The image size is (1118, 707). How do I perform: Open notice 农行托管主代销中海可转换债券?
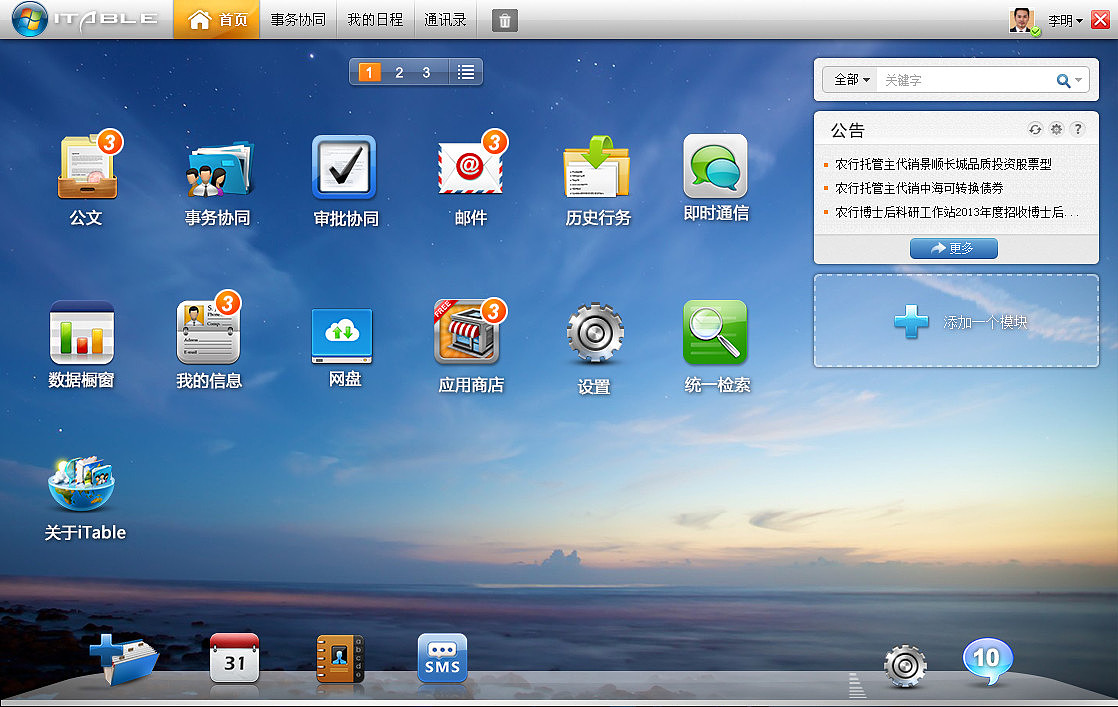(919, 188)
